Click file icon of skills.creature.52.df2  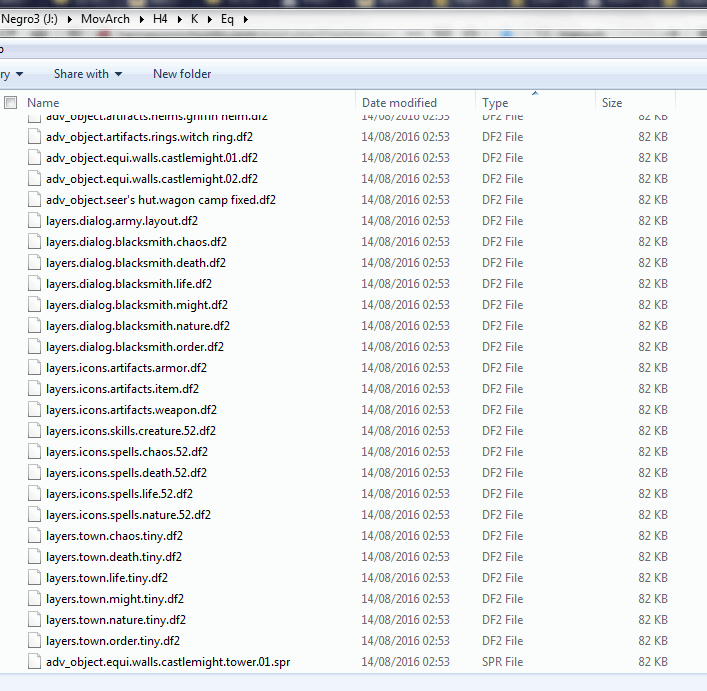34,431
